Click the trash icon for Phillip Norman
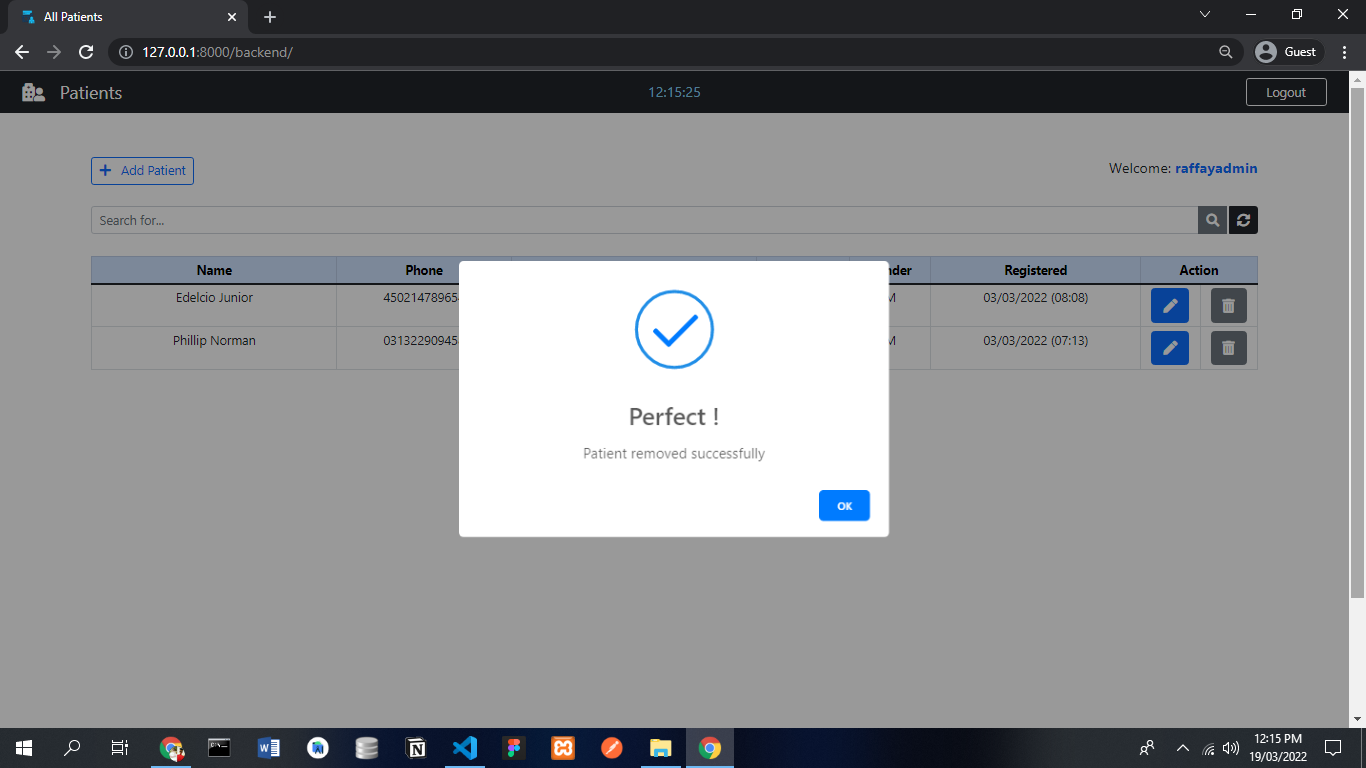Screen dimensions: 1366x768 [x=1228, y=347]
